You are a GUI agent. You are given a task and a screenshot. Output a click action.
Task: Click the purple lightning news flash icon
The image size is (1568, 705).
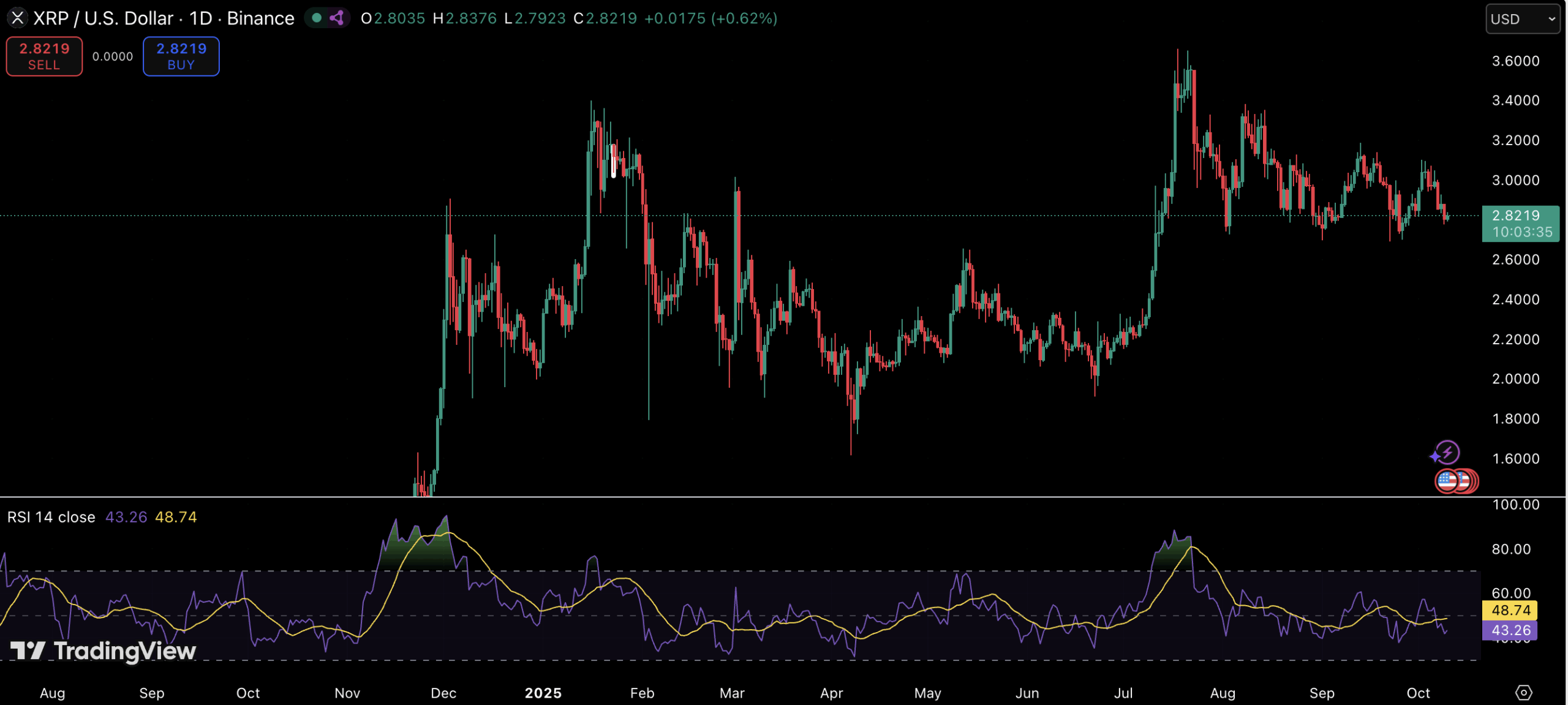1448,453
